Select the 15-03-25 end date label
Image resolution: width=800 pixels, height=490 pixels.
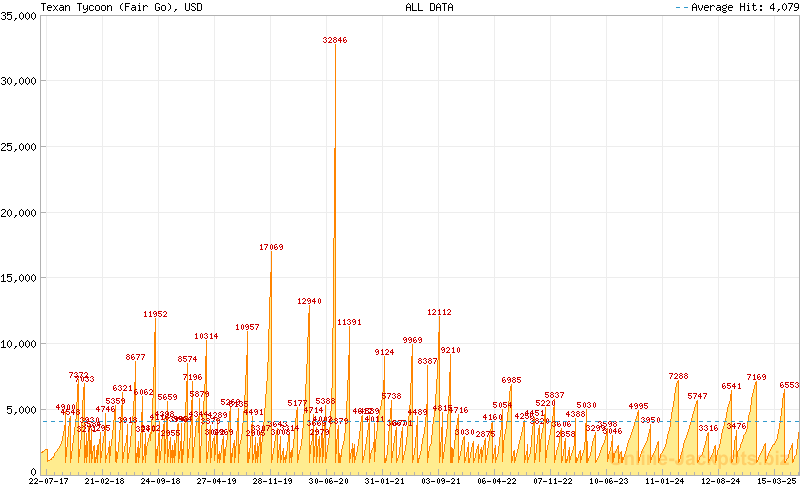pos(776,481)
